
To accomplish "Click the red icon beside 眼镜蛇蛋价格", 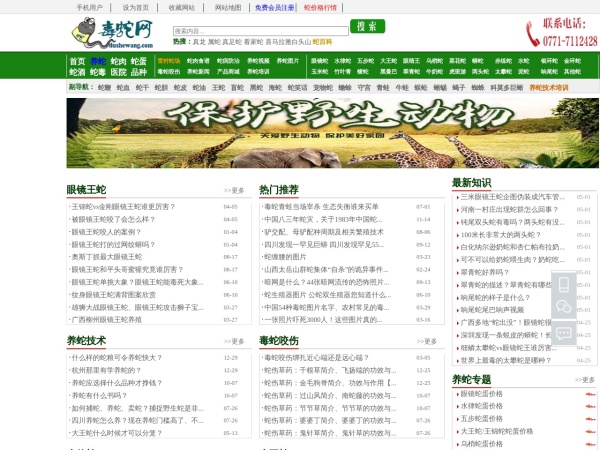I will [590, 394].
